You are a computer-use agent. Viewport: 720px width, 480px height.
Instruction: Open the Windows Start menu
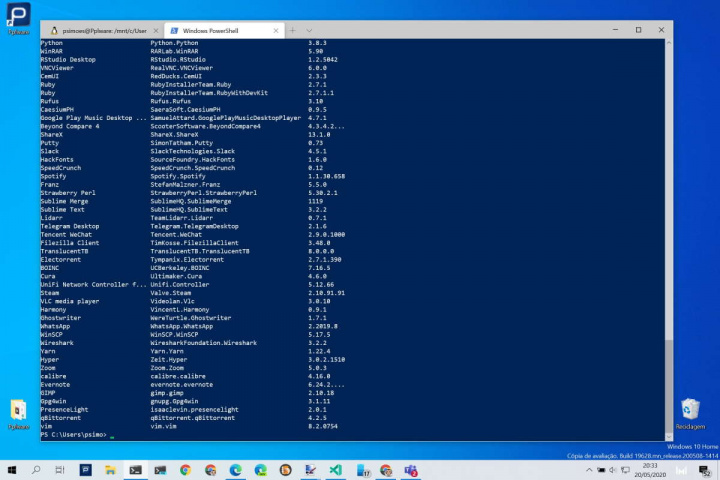coord(12,469)
